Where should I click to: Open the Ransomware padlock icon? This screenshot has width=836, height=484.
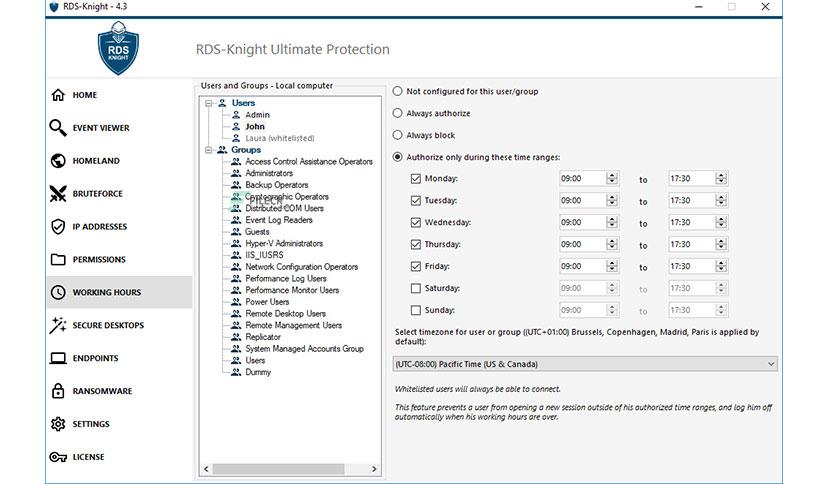[58, 391]
